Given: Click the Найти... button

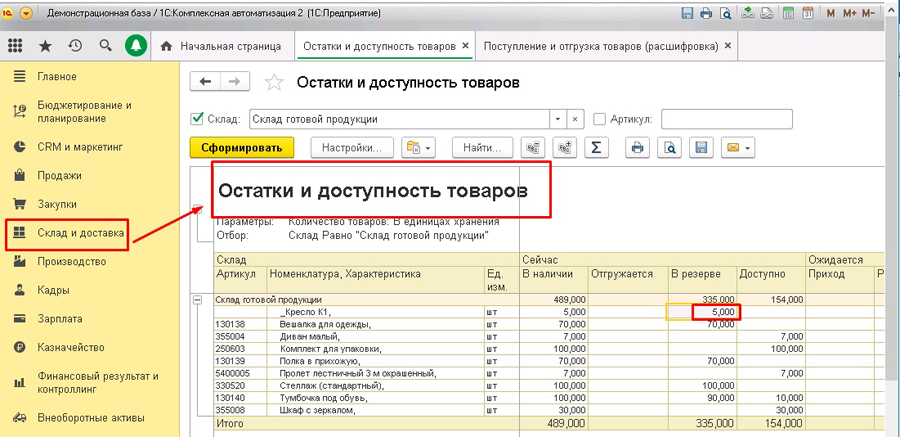Looking at the screenshot, I should pos(482,148).
